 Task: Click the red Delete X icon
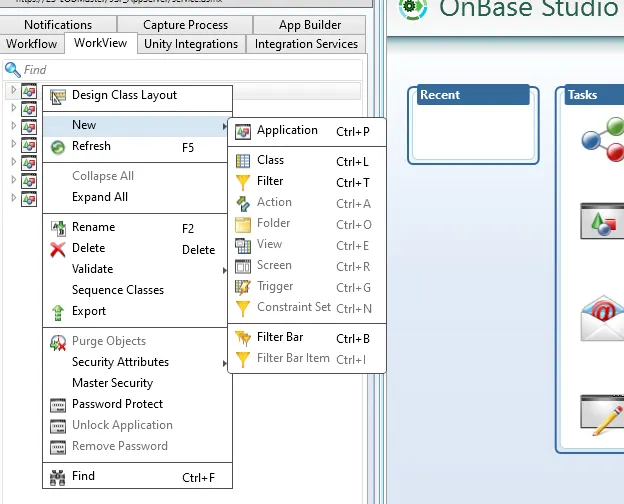click(57, 249)
